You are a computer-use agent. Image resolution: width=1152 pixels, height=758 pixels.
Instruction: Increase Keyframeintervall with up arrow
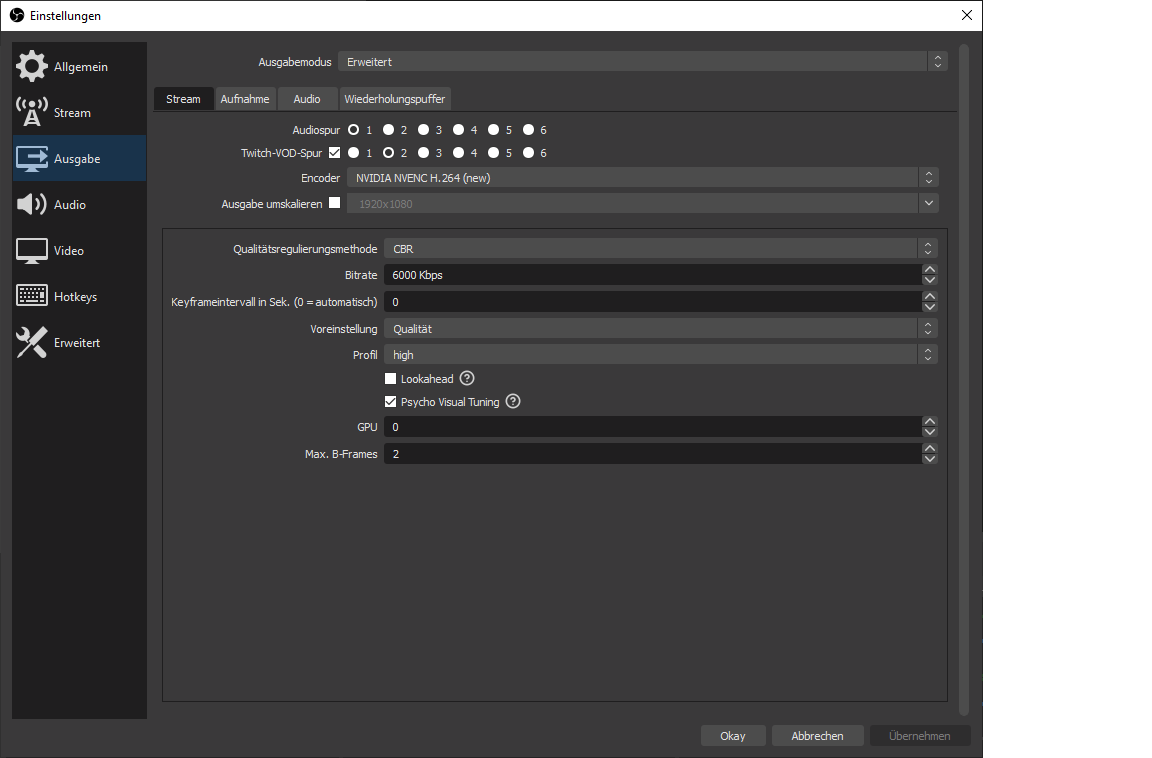(x=929, y=297)
